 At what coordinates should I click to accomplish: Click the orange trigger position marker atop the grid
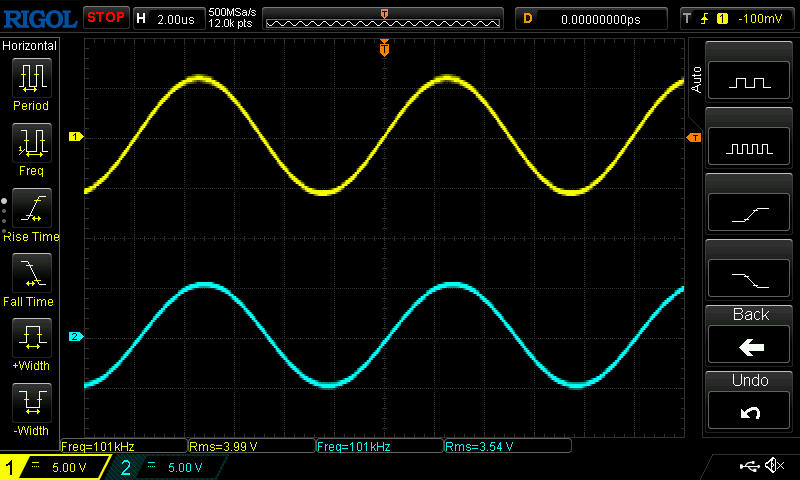pyautogui.click(x=384, y=47)
